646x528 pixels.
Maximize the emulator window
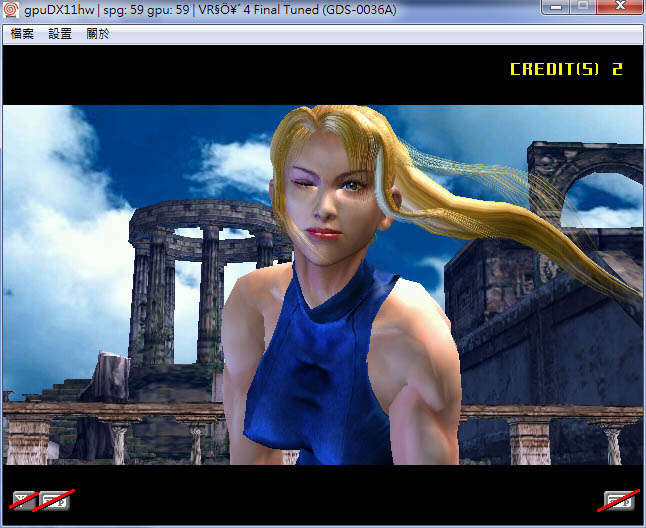coord(583,6)
